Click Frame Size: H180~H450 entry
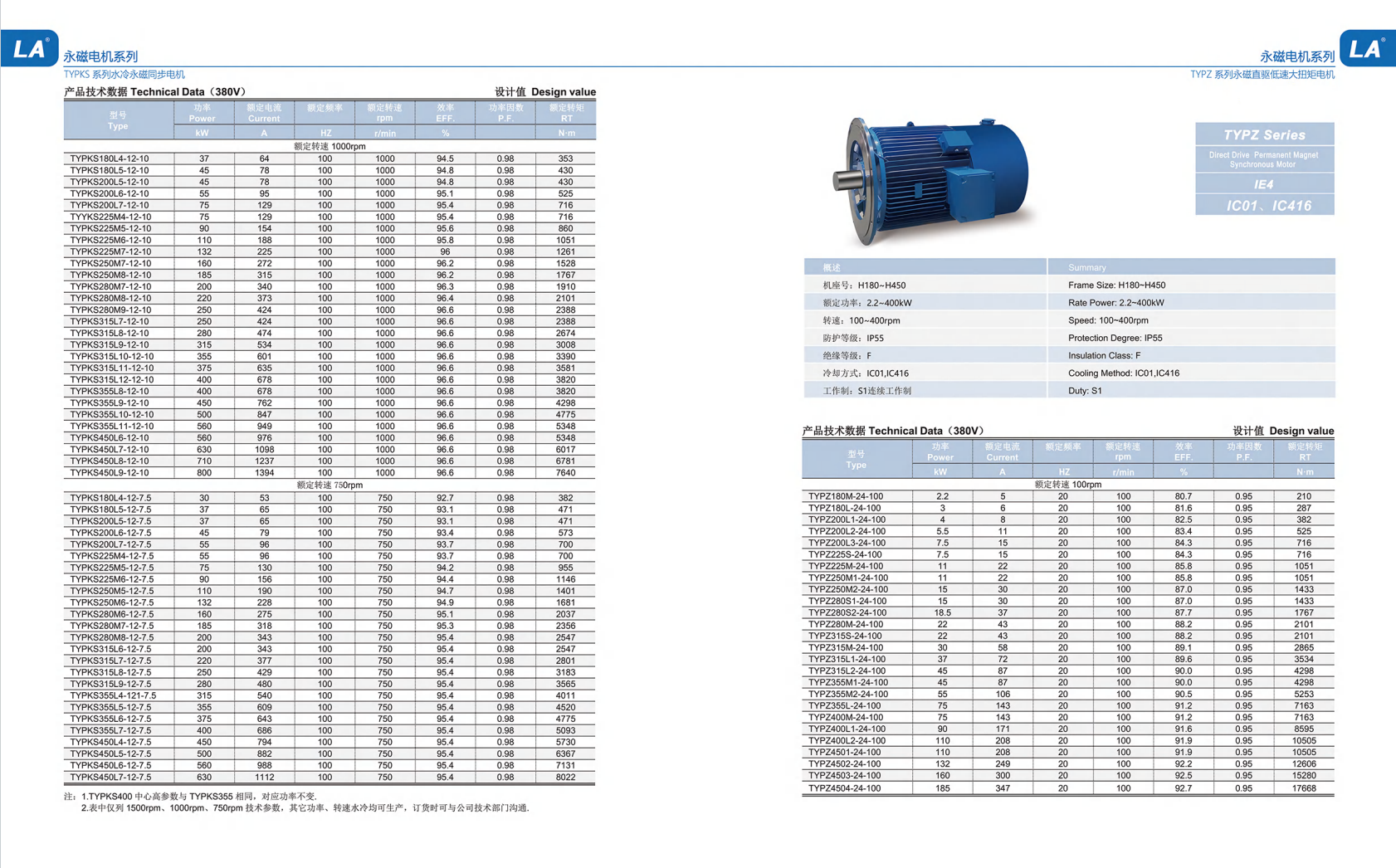1396x868 pixels. [x=1116, y=285]
